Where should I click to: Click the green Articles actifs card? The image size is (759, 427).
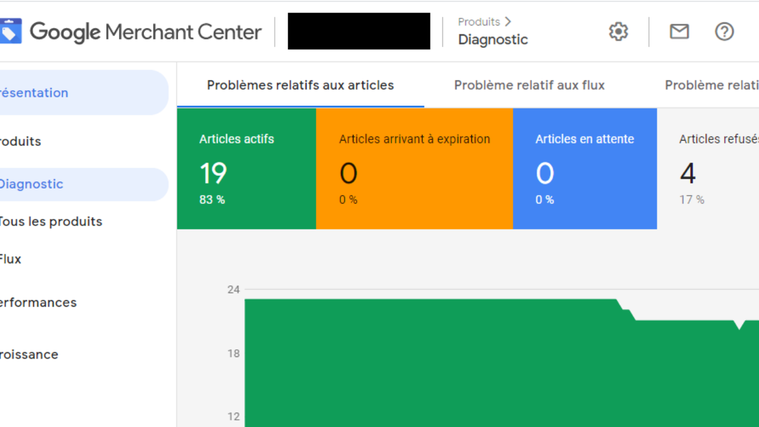[246, 168]
